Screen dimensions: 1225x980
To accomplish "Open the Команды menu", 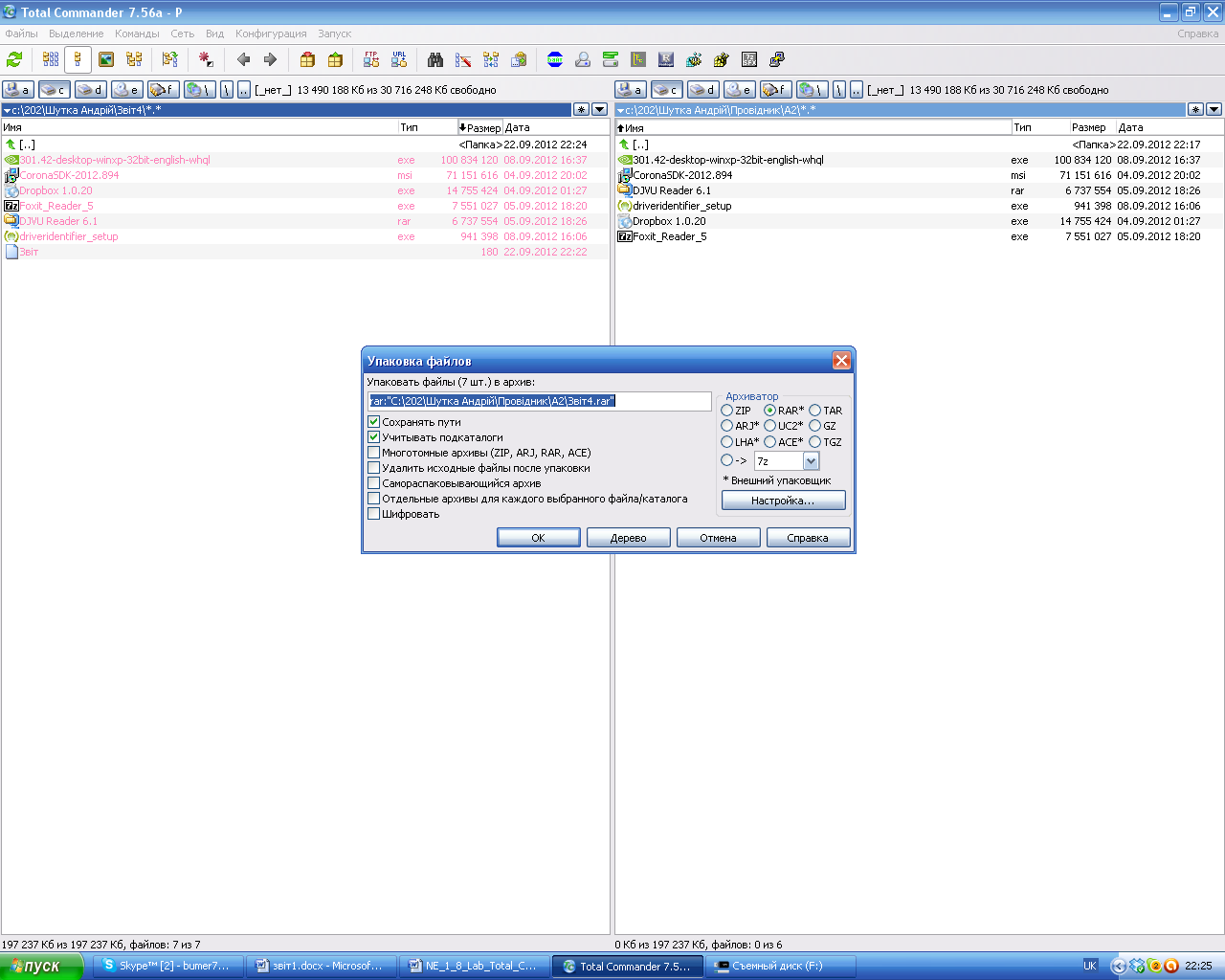I will point(137,33).
